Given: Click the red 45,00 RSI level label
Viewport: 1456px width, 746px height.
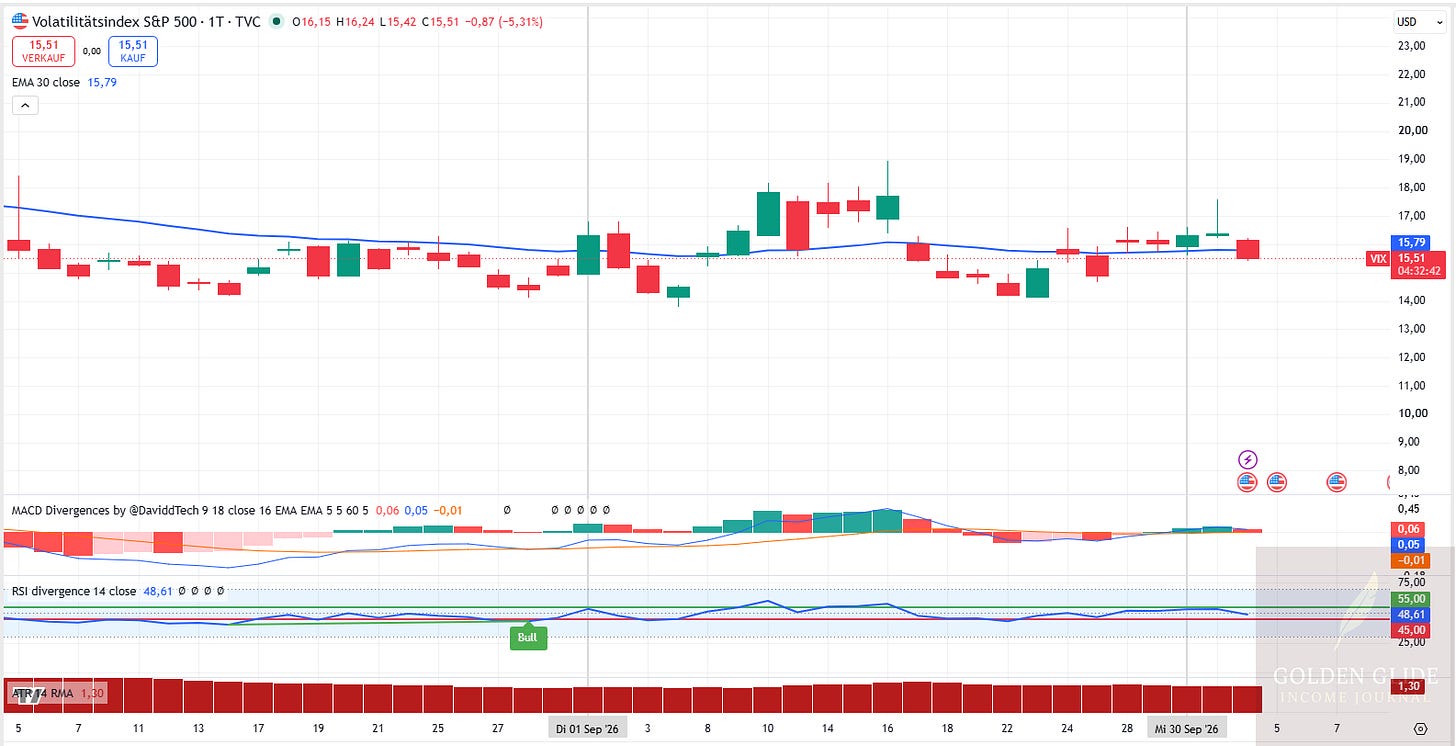Looking at the screenshot, I should 1410,630.
